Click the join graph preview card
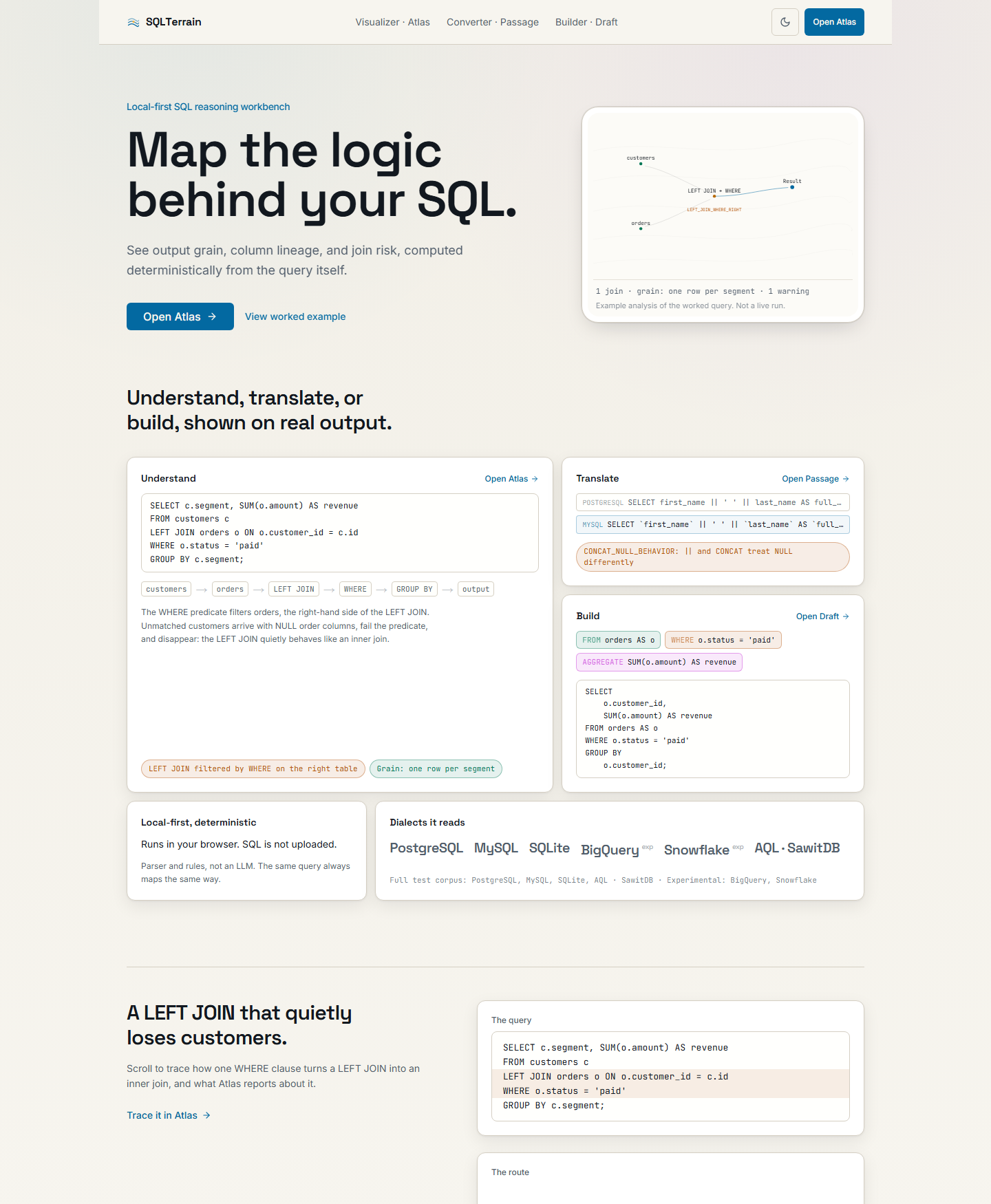Image resolution: width=991 pixels, height=1204 pixels. (x=723, y=215)
